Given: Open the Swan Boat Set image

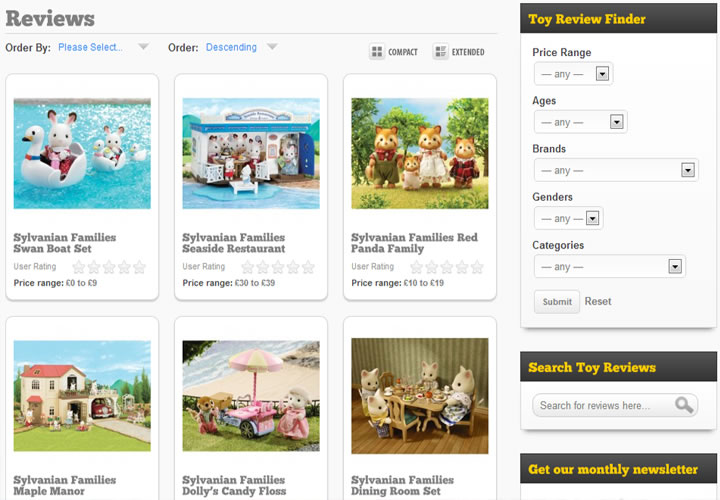Looking at the screenshot, I should pyautogui.click(x=82, y=153).
